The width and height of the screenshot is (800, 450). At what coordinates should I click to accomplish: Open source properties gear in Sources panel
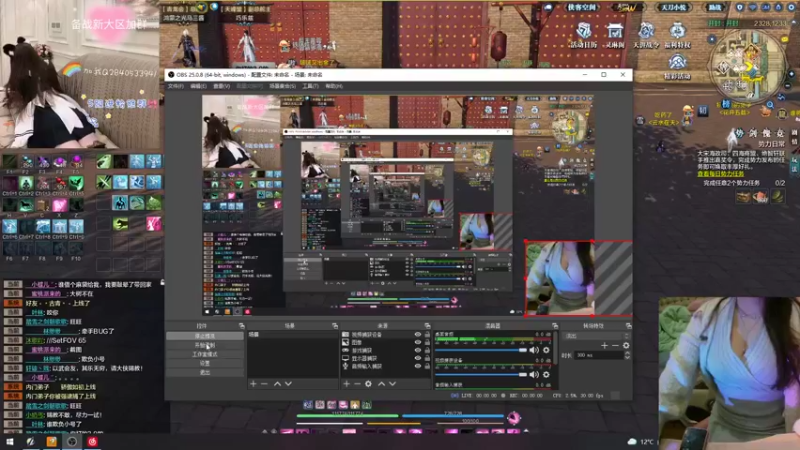point(368,384)
